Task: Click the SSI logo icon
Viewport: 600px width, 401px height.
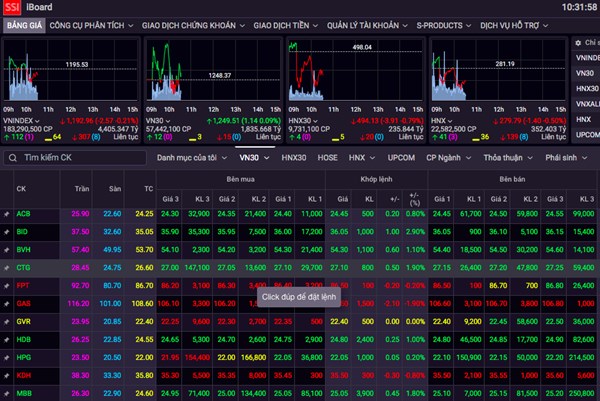Action: click(x=10, y=6)
